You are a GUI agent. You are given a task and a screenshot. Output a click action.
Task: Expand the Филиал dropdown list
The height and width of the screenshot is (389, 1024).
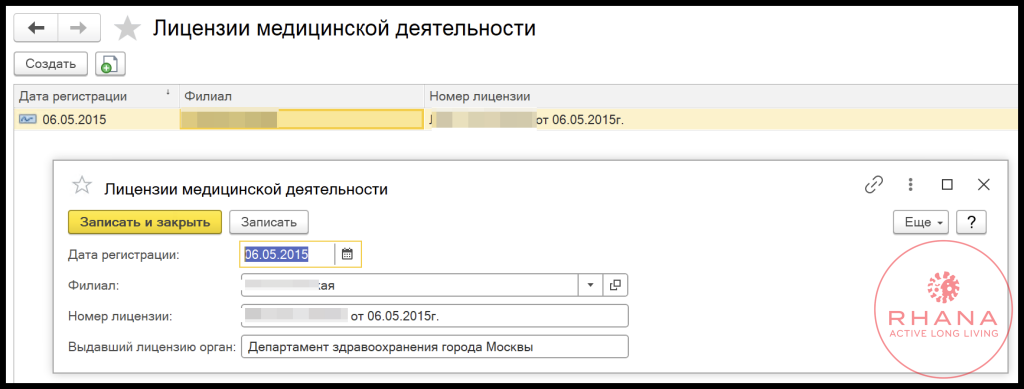(590, 285)
